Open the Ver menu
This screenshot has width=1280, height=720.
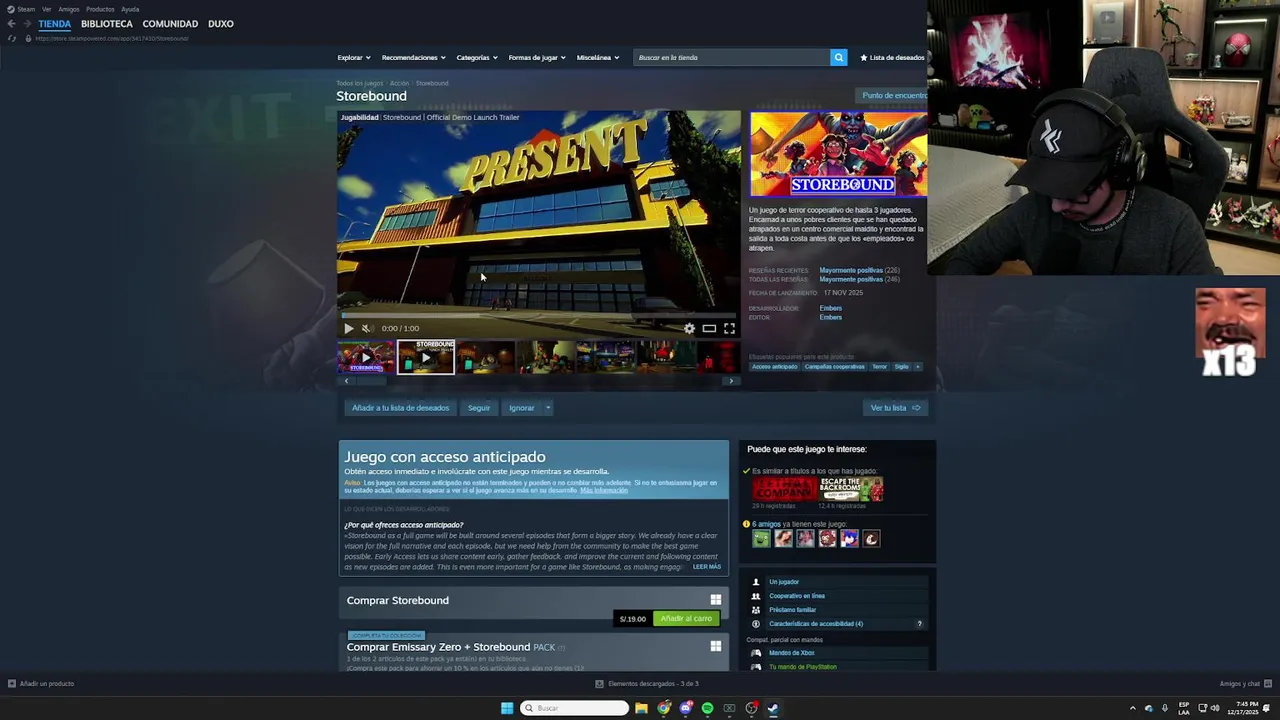pos(47,9)
